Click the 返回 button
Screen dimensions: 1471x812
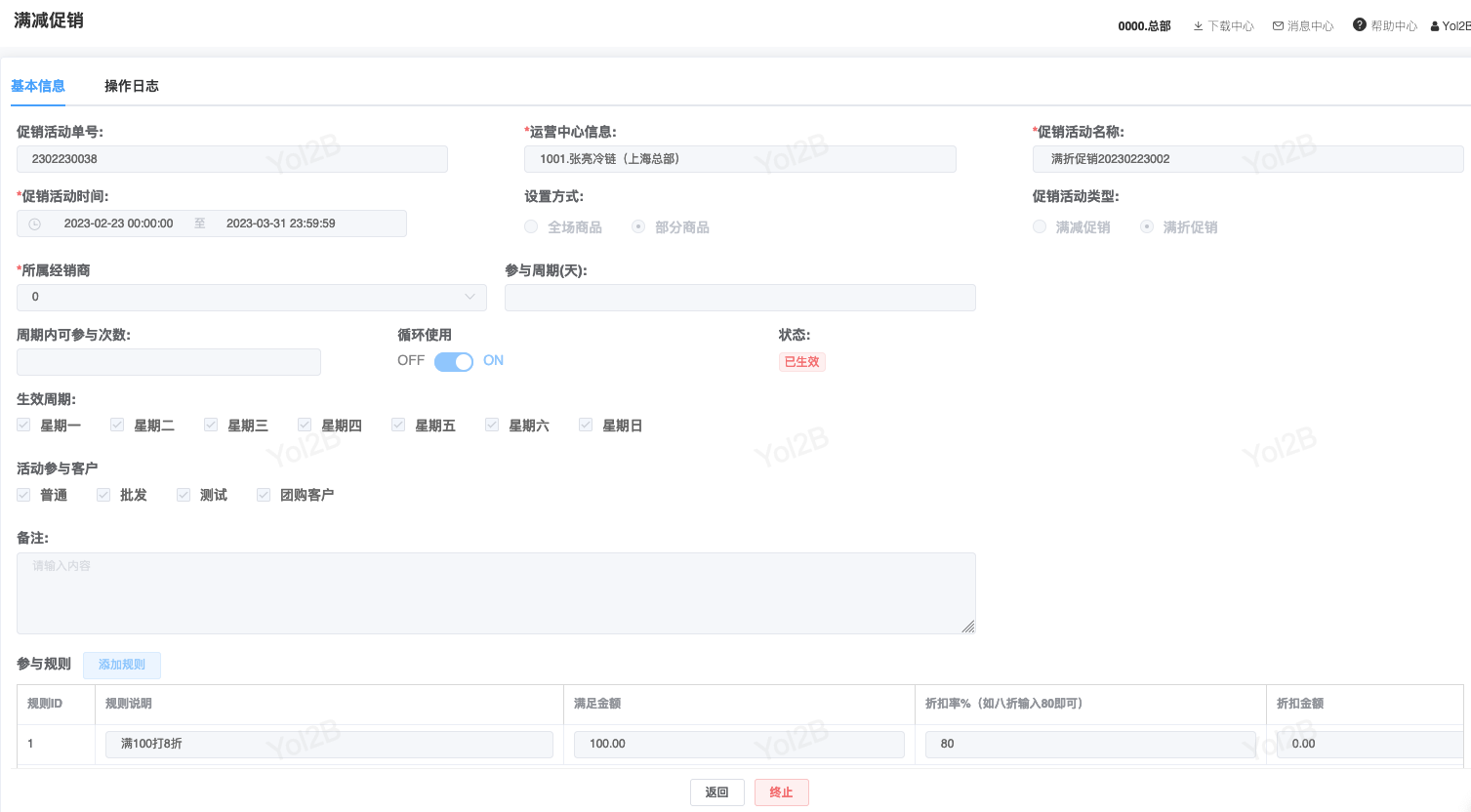(717, 792)
